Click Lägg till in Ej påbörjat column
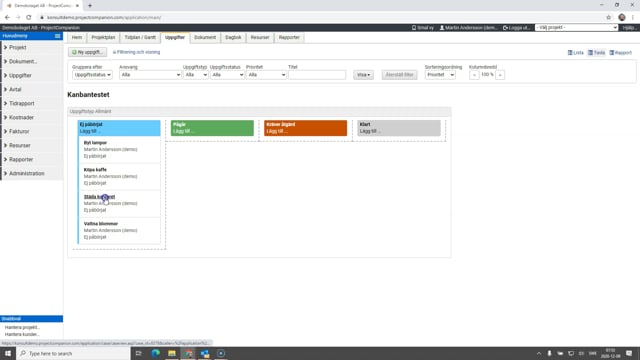Image resolution: width=640 pixels, height=360 pixels. (x=90, y=131)
